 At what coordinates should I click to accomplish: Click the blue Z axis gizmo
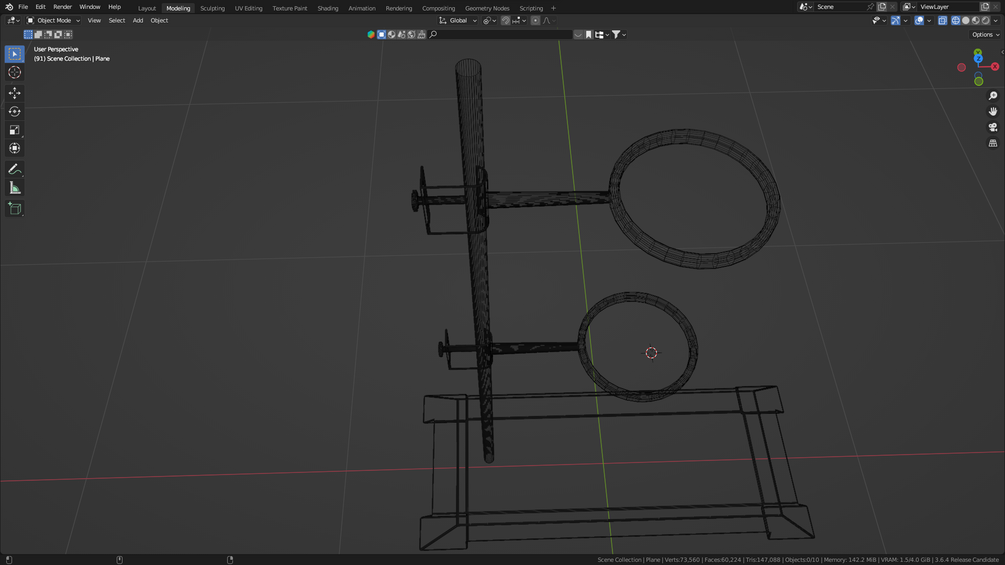pyautogui.click(x=978, y=59)
